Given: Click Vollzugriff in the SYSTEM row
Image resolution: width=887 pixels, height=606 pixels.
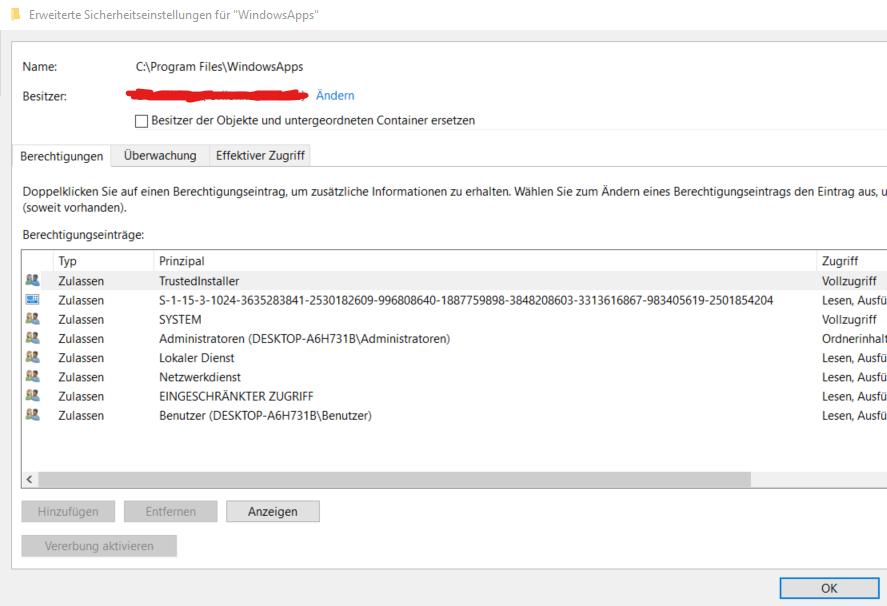Looking at the screenshot, I should (849, 319).
